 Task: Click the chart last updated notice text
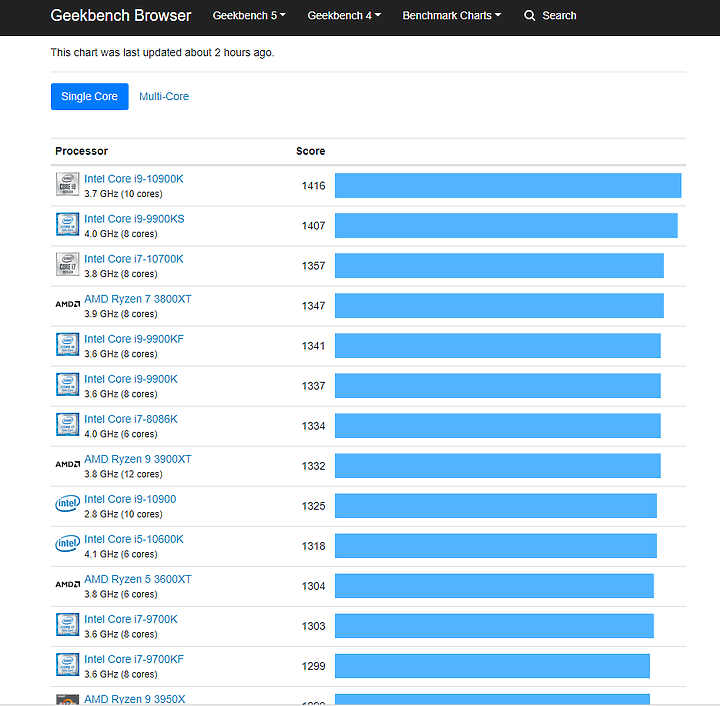point(163,52)
